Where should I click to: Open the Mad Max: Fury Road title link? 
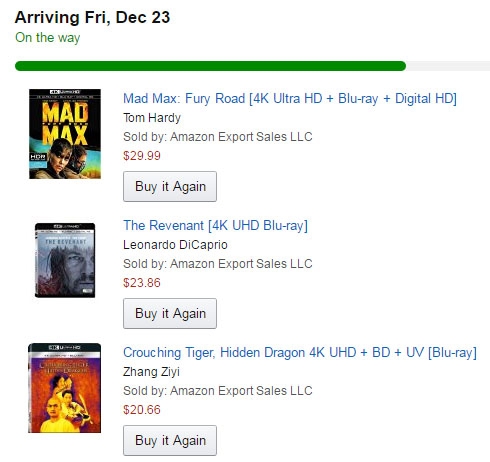[x=290, y=99]
